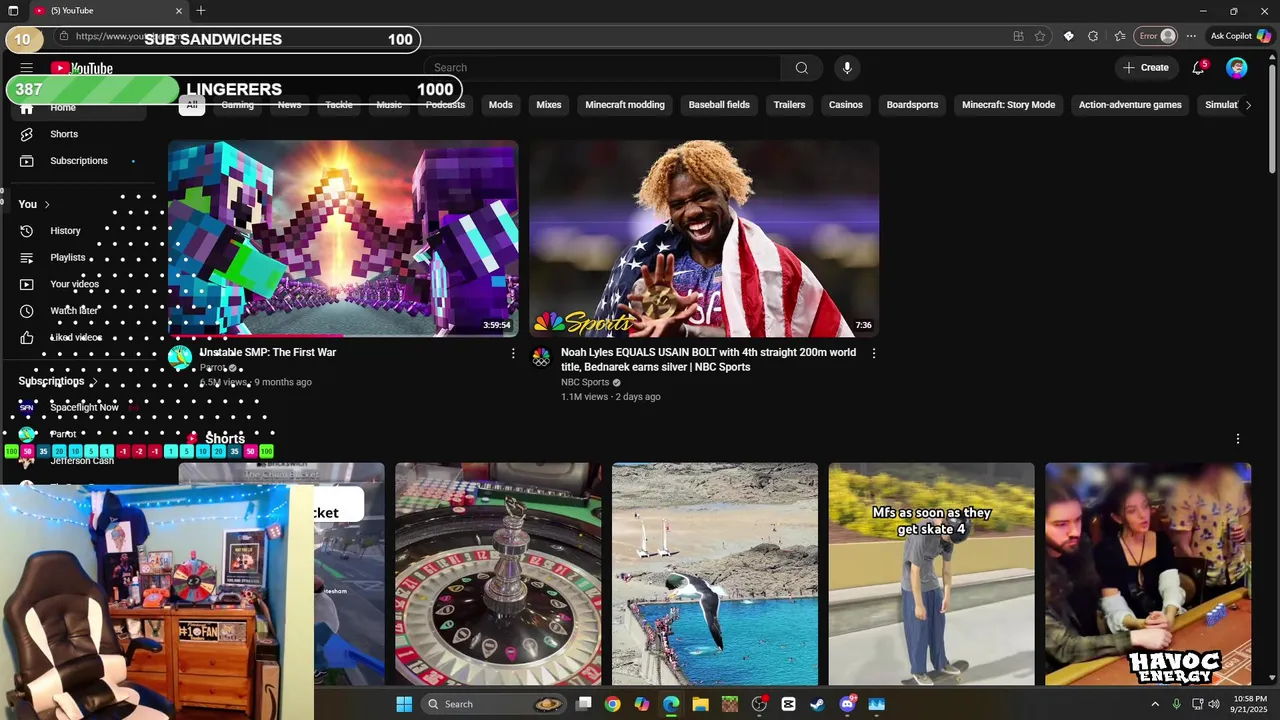Open the browser favorites list icon
This screenshot has width=1280, height=720.
(x=1120, y=36)
